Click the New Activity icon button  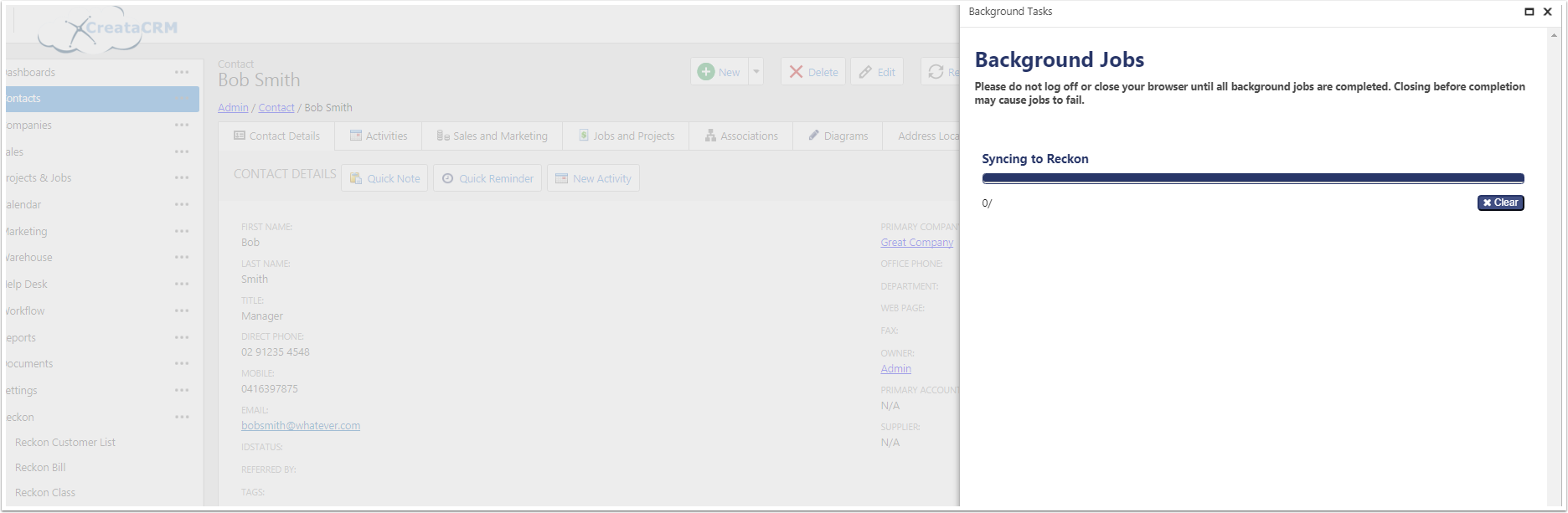[561, 178]
